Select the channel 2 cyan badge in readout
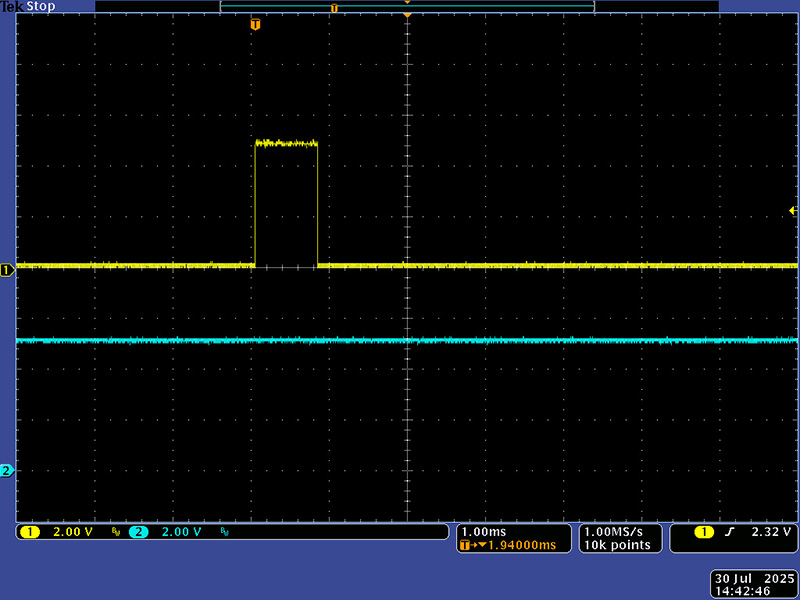This screenshot has height=600, width=800. 138,532
